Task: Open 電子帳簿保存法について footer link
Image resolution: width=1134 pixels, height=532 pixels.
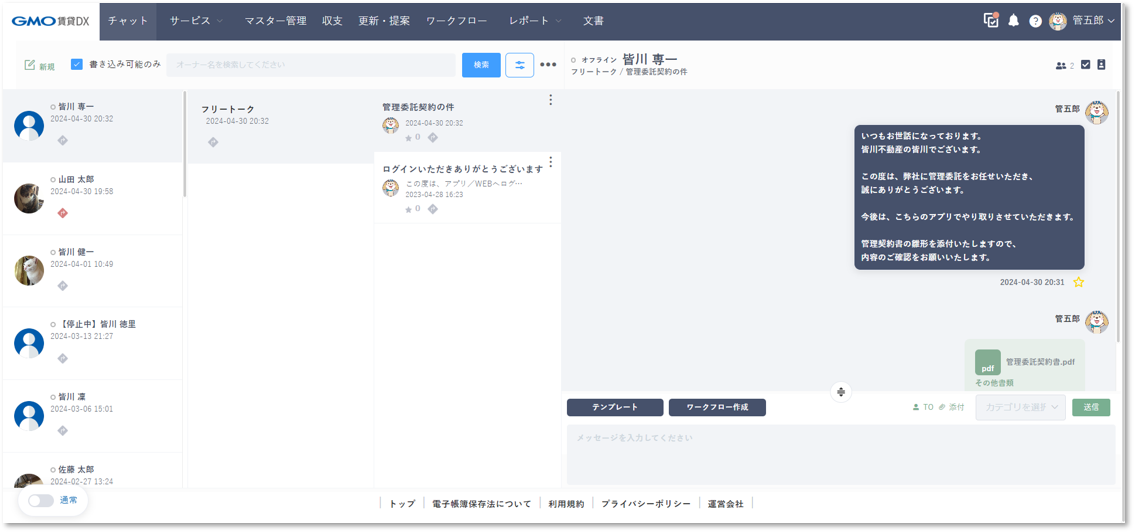Action: [x=481, y=504]
